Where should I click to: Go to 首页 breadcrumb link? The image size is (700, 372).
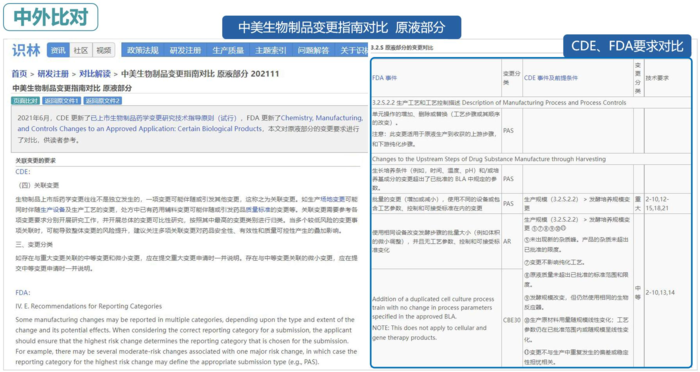coord(19,74)
